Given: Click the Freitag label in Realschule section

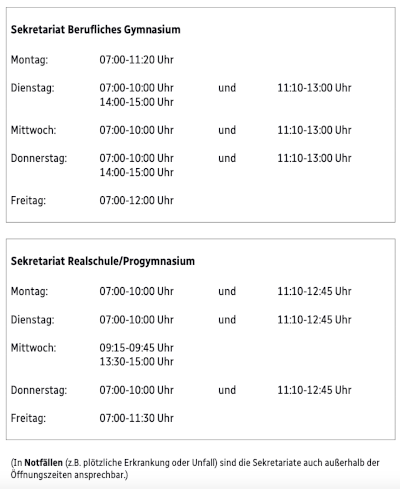Looking at the screenshot, I should tap(28, 418).
